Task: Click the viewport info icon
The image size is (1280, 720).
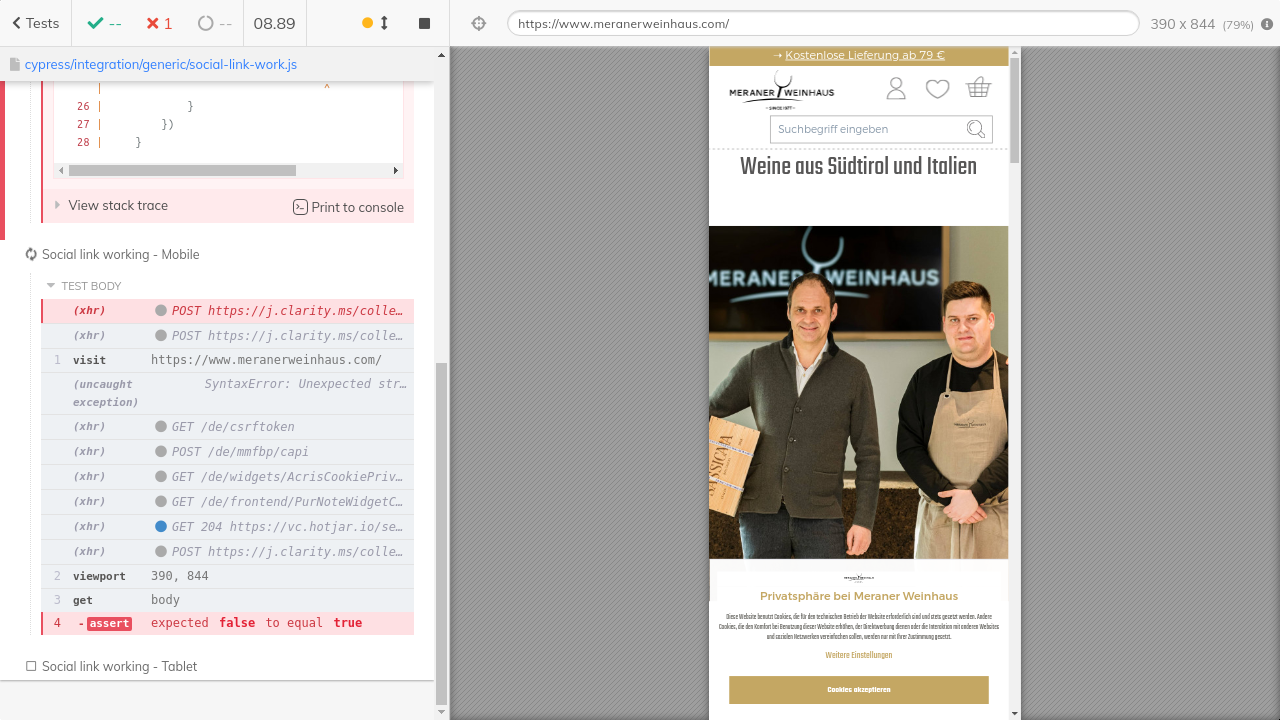Action: [1267, 24]
